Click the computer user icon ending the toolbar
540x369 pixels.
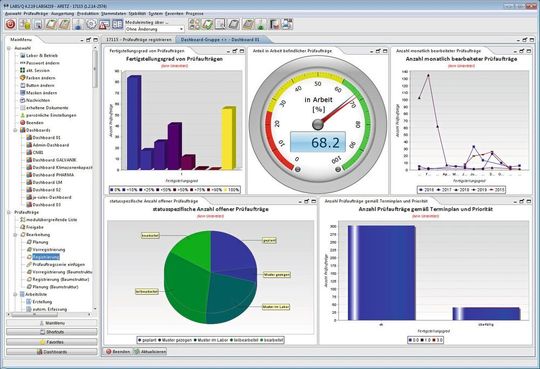point(287,24)
